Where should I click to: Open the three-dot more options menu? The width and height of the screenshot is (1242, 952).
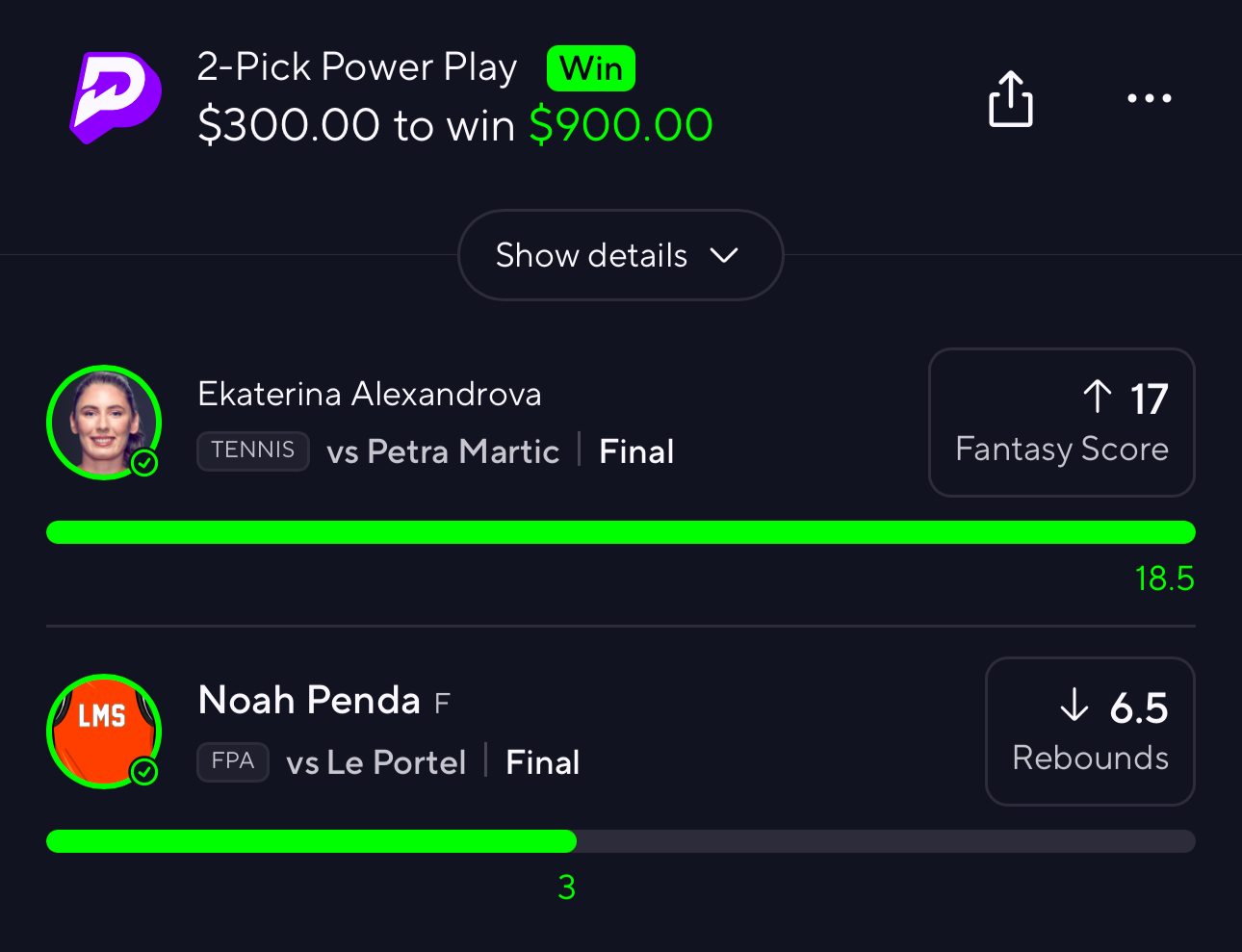pos(1150,98)
